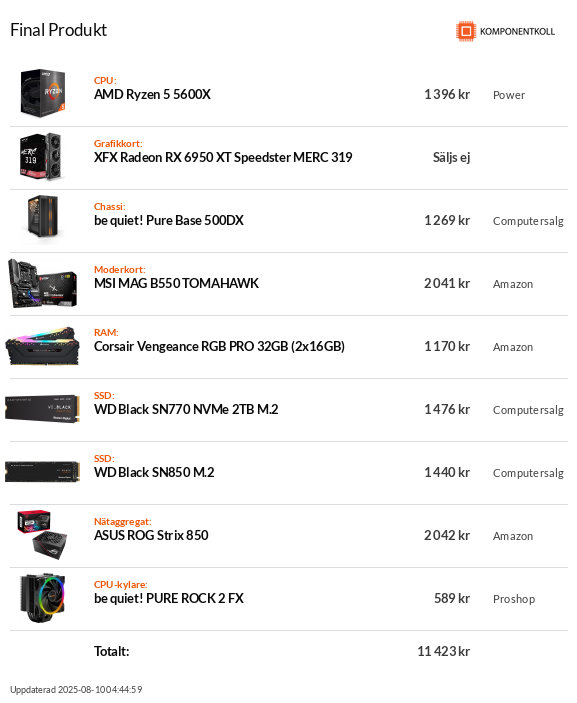The image size is (577, 703).
Task: Open the AMD Ryzen 5 5600X product link
Action: coord(152,95)
